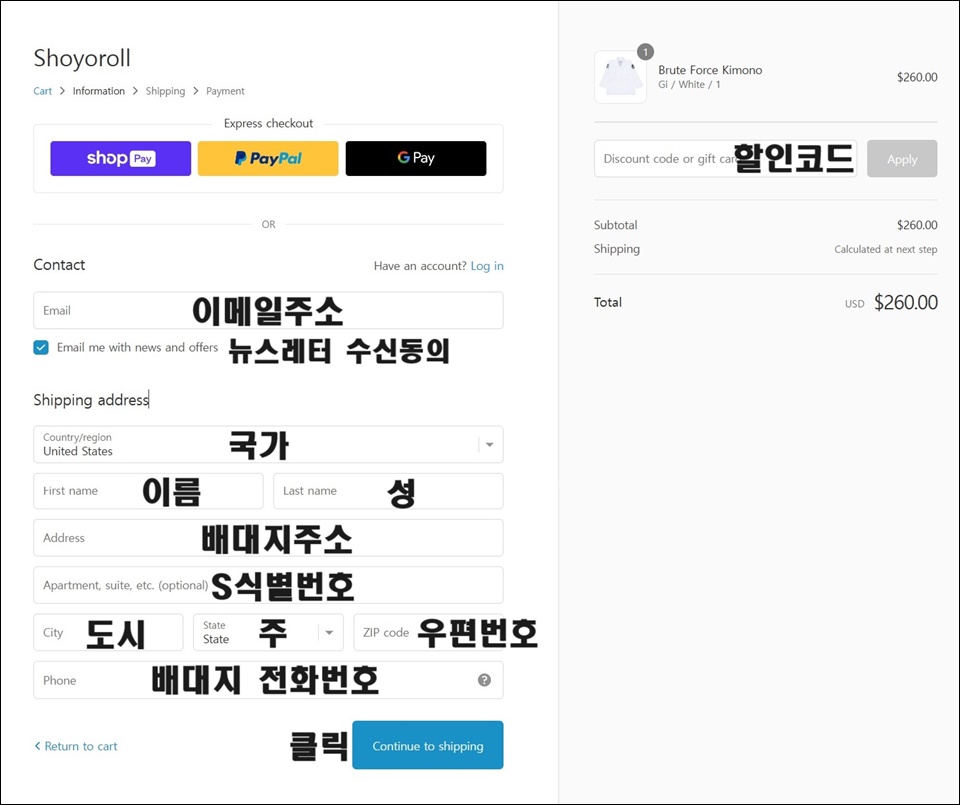Screen dimensions: 960x805
Task: Select the Shipping breadcrumb step
Action: pos(165,91)
